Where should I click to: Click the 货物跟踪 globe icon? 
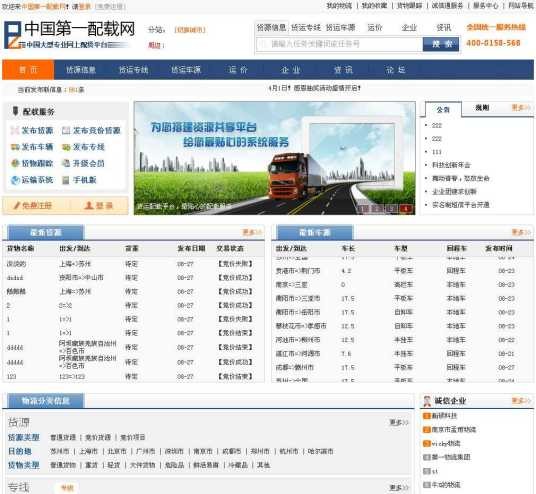tap(15, 163)
